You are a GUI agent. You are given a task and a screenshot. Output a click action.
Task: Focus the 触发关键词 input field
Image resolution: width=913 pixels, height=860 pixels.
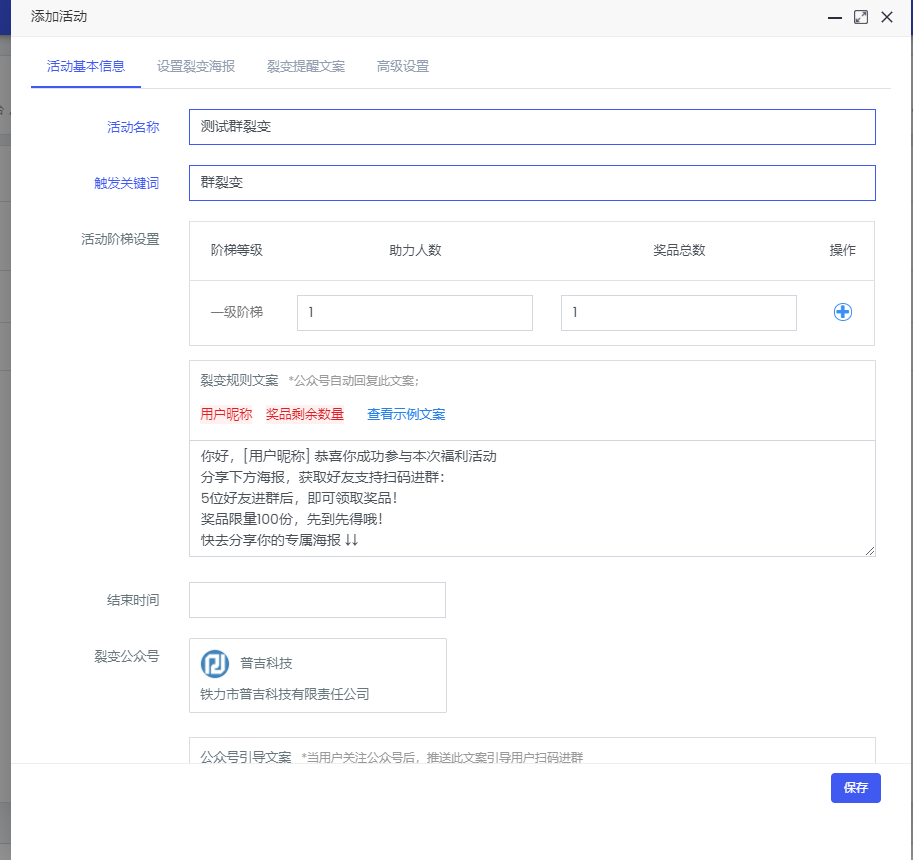point(532,183)
